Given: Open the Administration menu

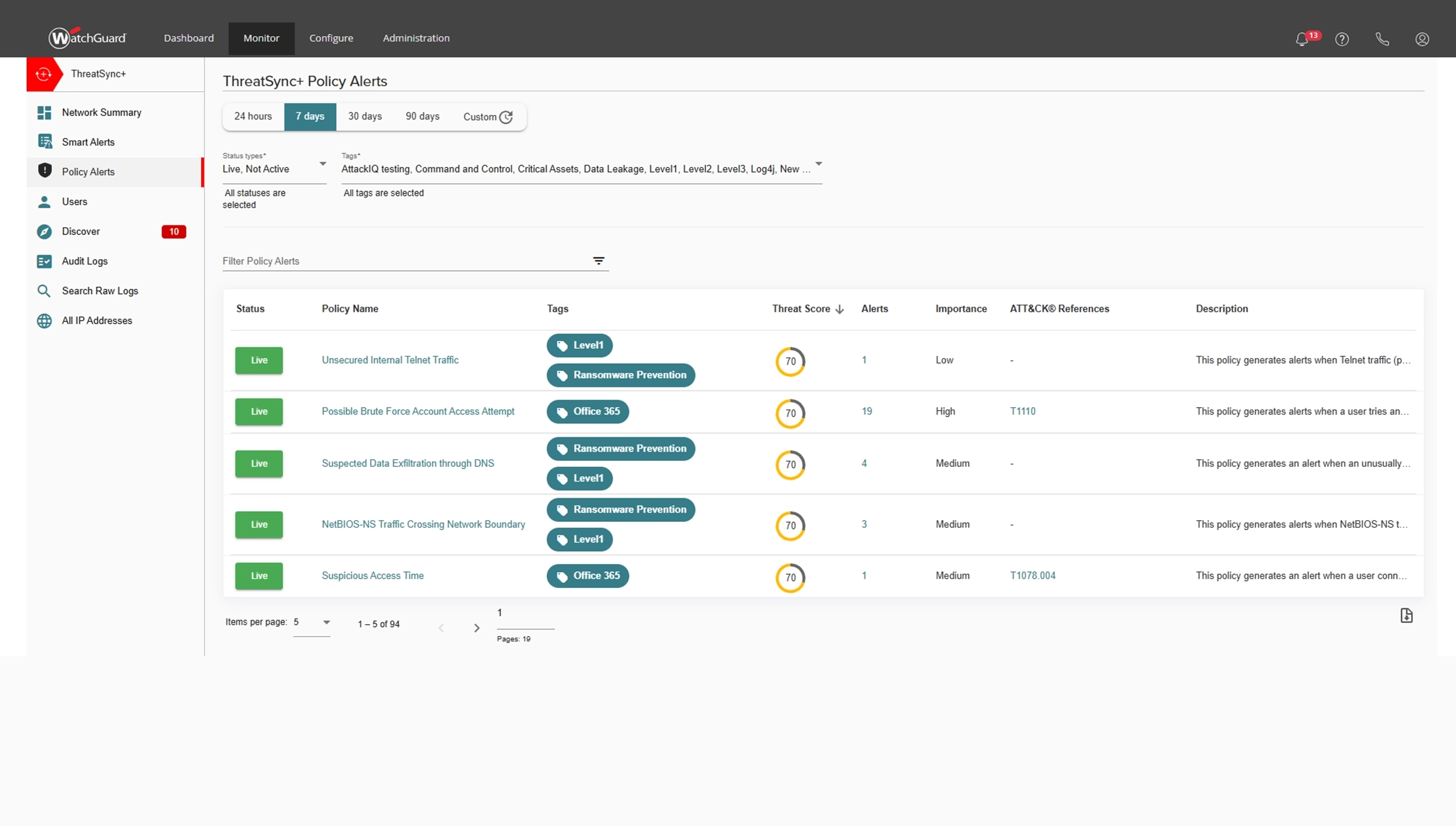Looking at the screenshot, I should tap(416, 38).
